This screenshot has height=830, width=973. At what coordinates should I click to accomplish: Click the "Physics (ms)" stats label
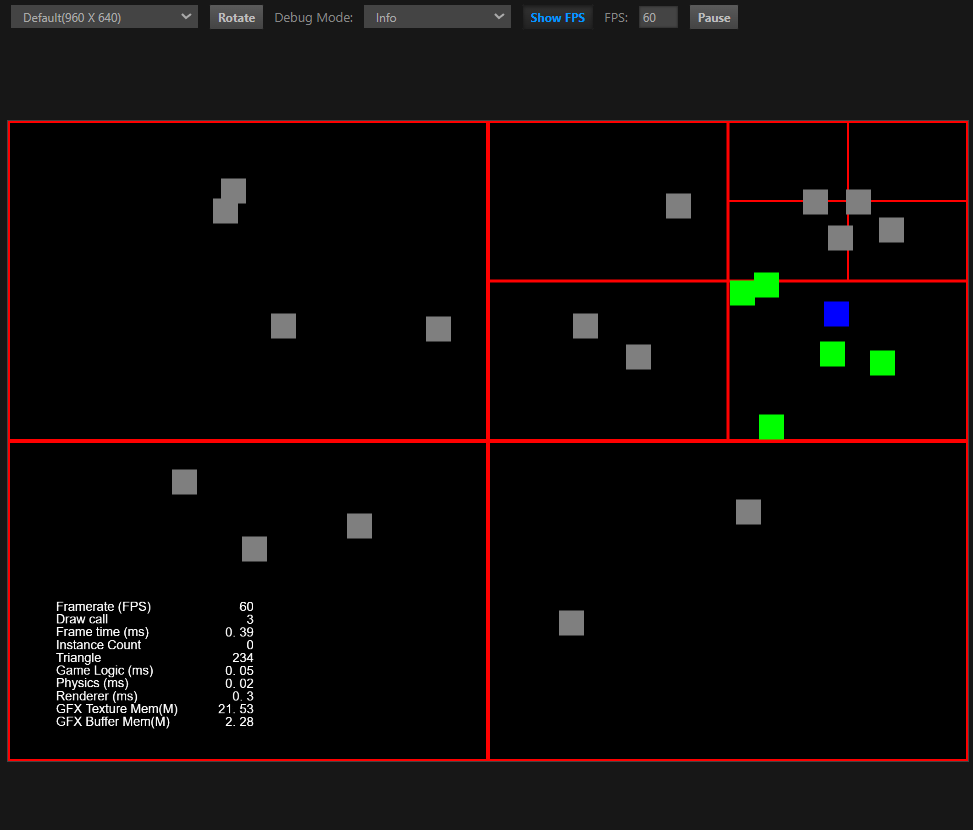point(92,683)
